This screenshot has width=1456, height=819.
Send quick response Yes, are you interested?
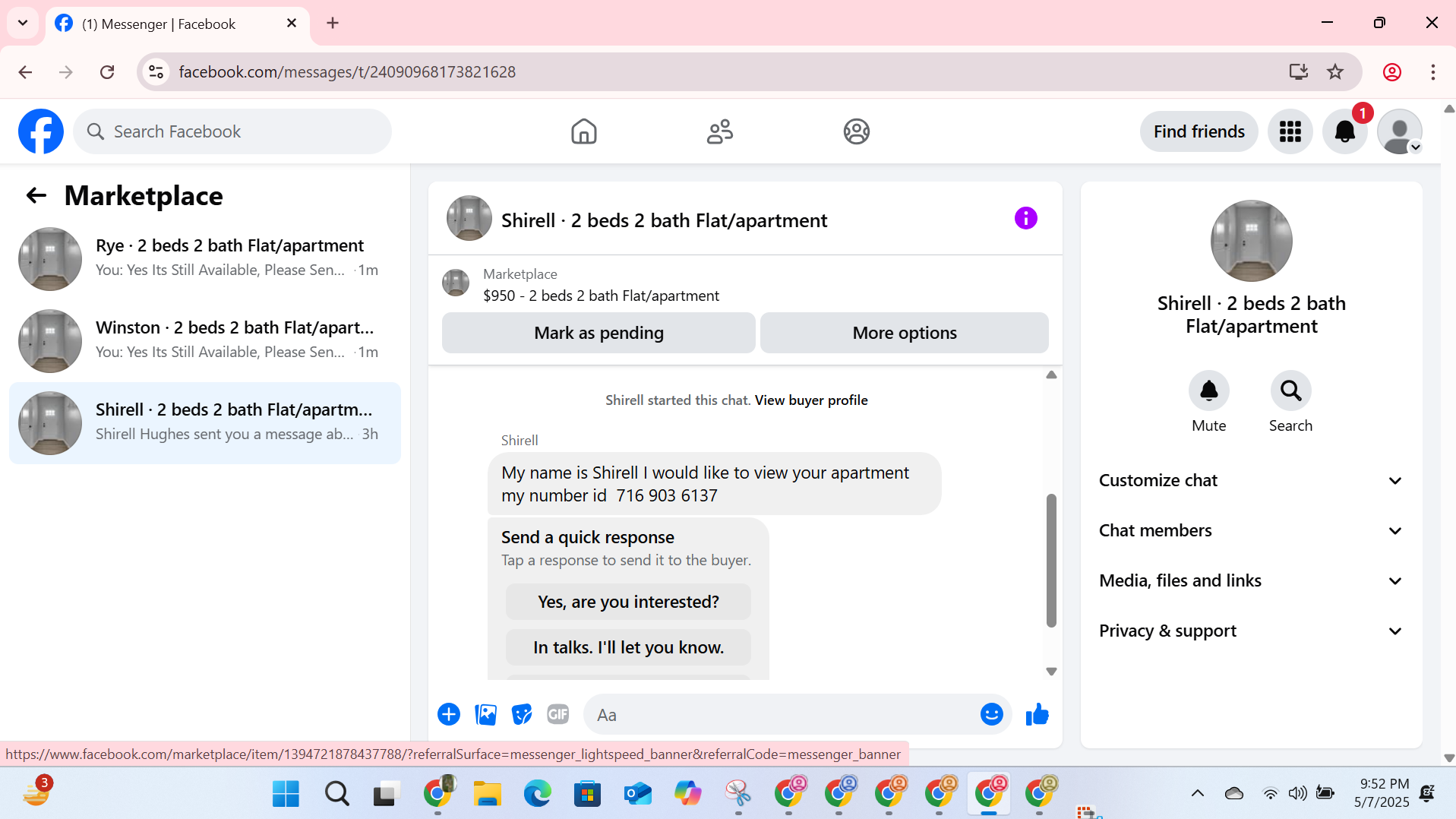pos(628,602)
